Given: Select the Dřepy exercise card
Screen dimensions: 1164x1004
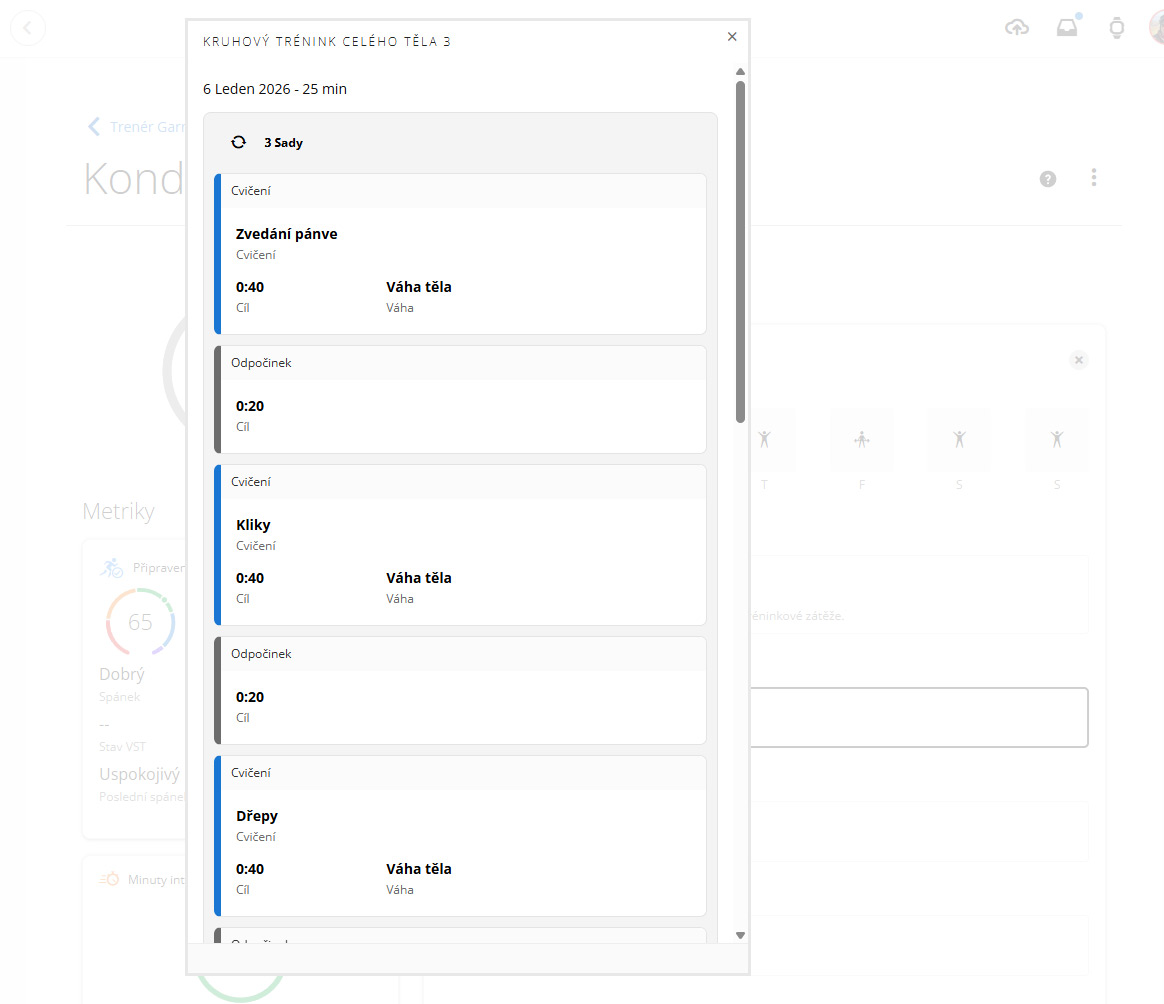Looking at the screenshot, I should (x=460, y=836).
